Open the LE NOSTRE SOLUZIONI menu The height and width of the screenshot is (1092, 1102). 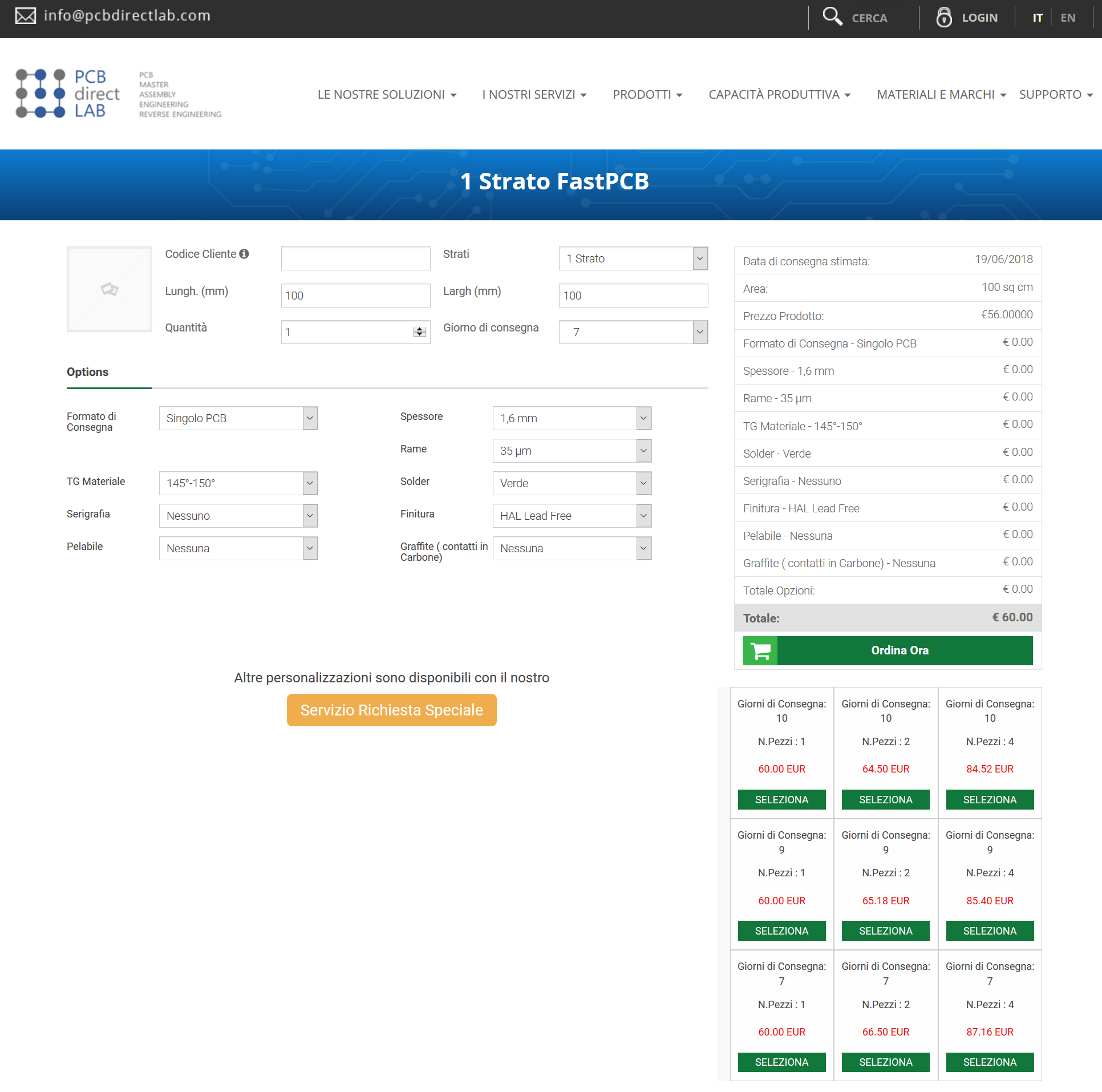click(388, 94)
